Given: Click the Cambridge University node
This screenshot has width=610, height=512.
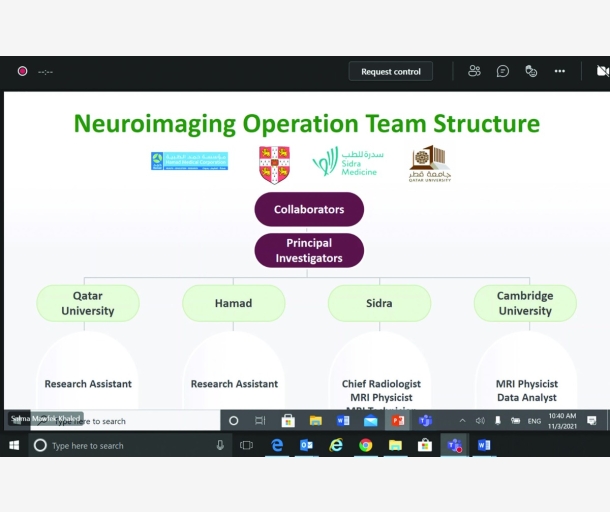Looking at the screenshot, I should pos(525,303).
